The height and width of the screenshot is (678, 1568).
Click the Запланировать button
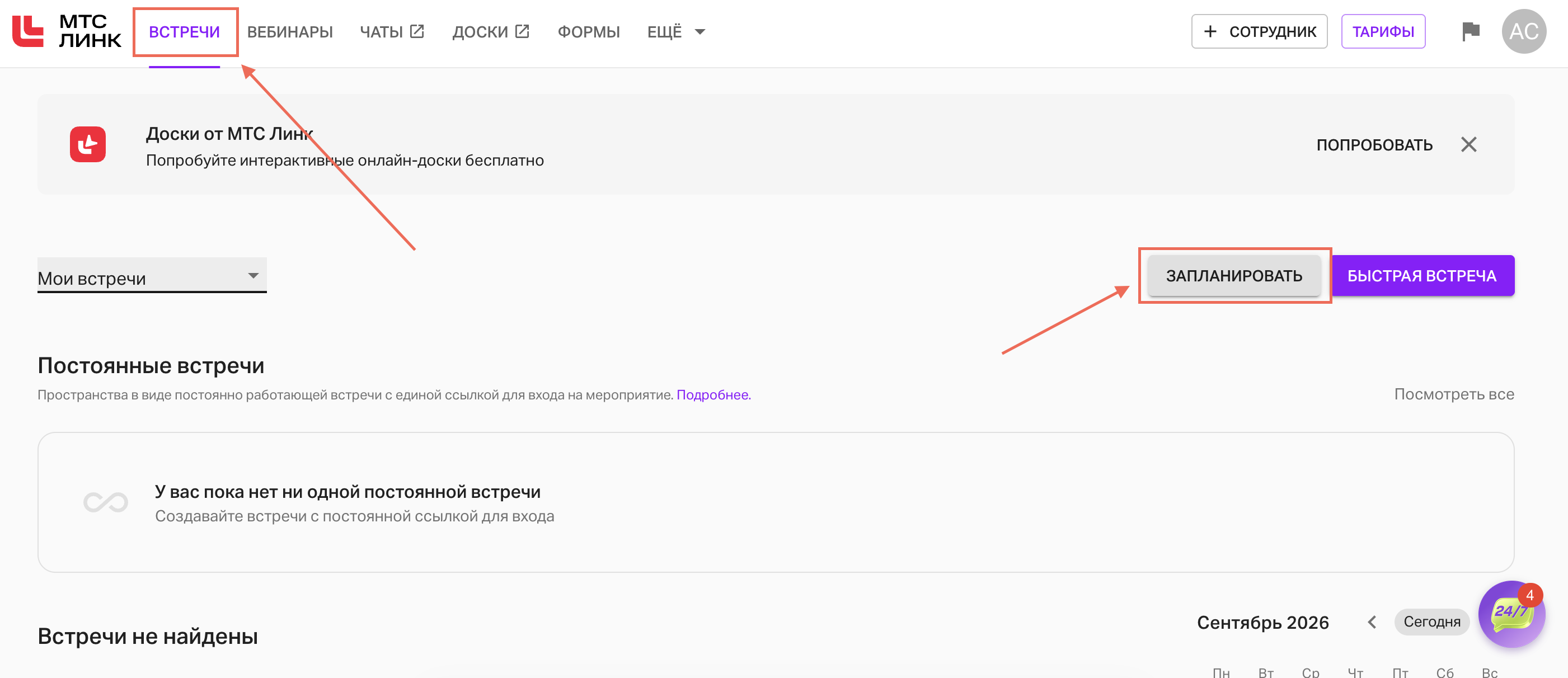pos(1234,276)
